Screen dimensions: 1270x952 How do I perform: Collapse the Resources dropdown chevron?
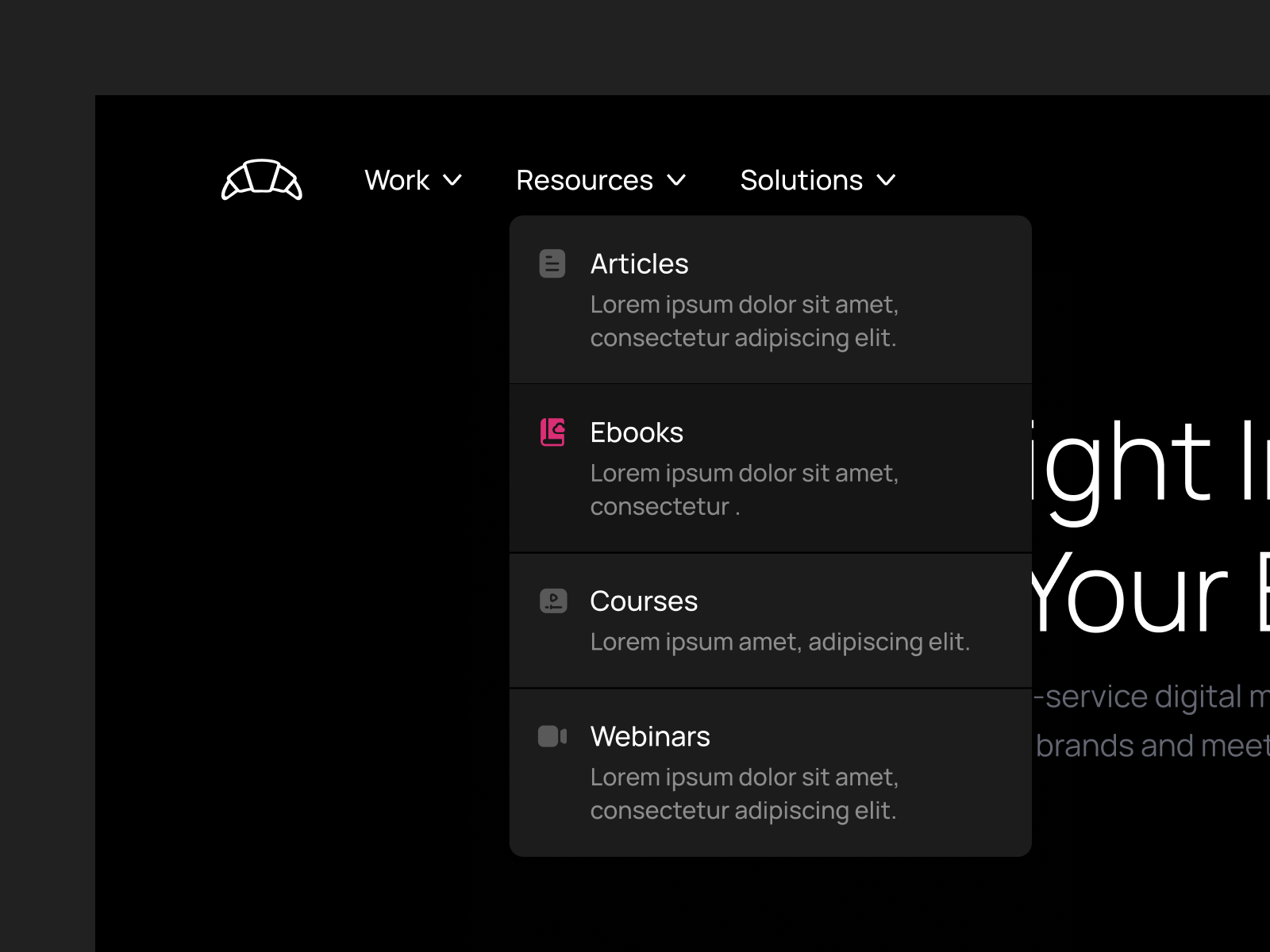(x=677, y=181)
